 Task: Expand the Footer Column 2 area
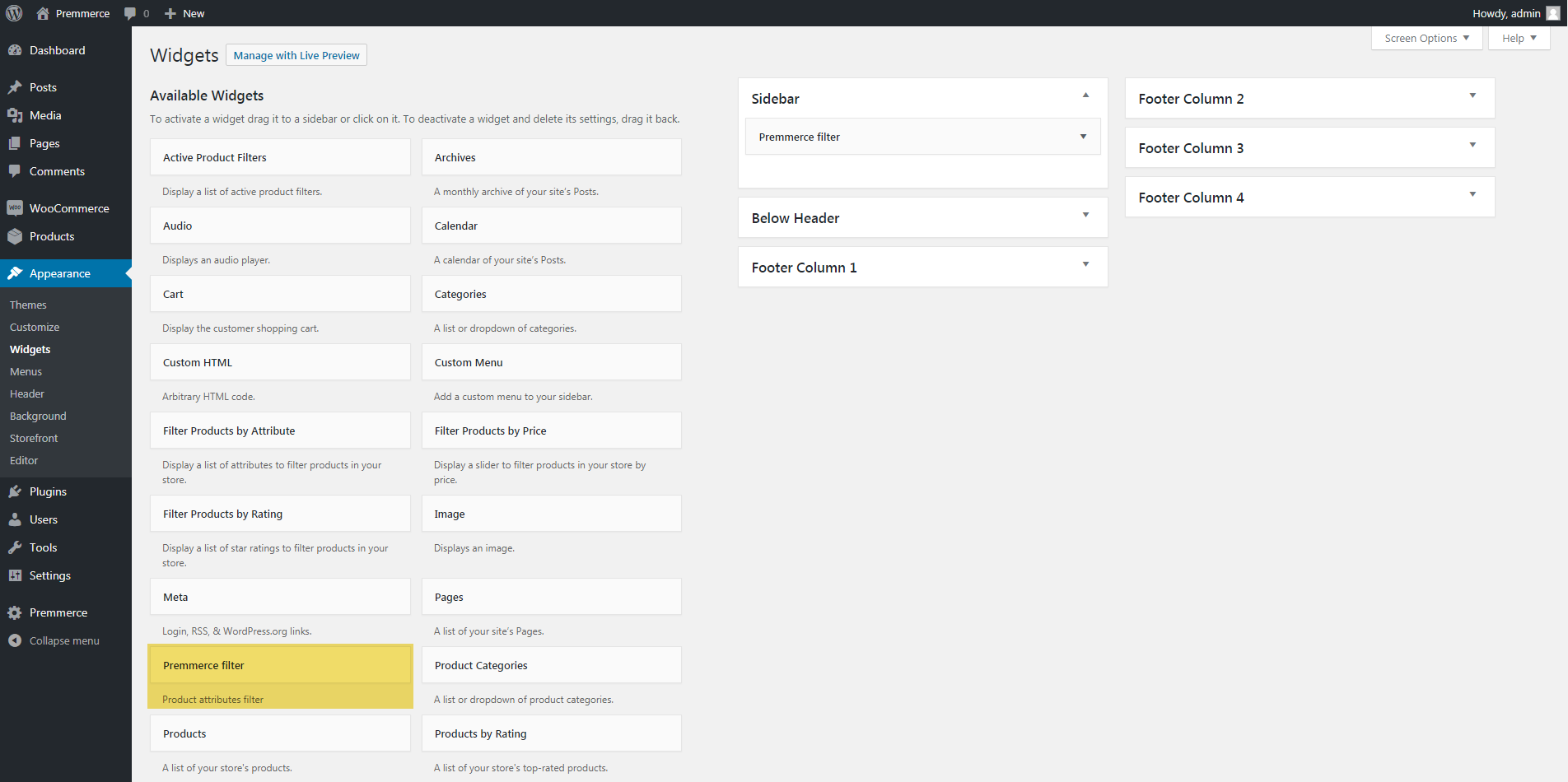1473,95
